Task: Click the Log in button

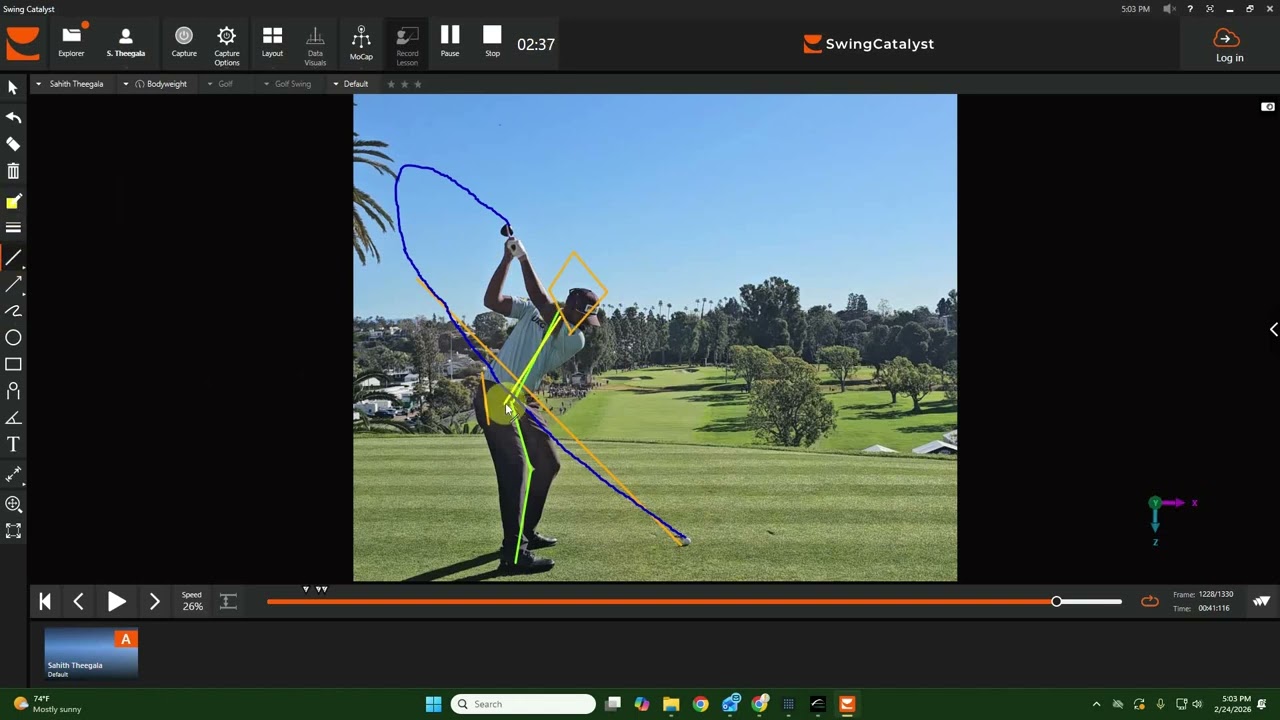Action: click(x=1229, y=46)
